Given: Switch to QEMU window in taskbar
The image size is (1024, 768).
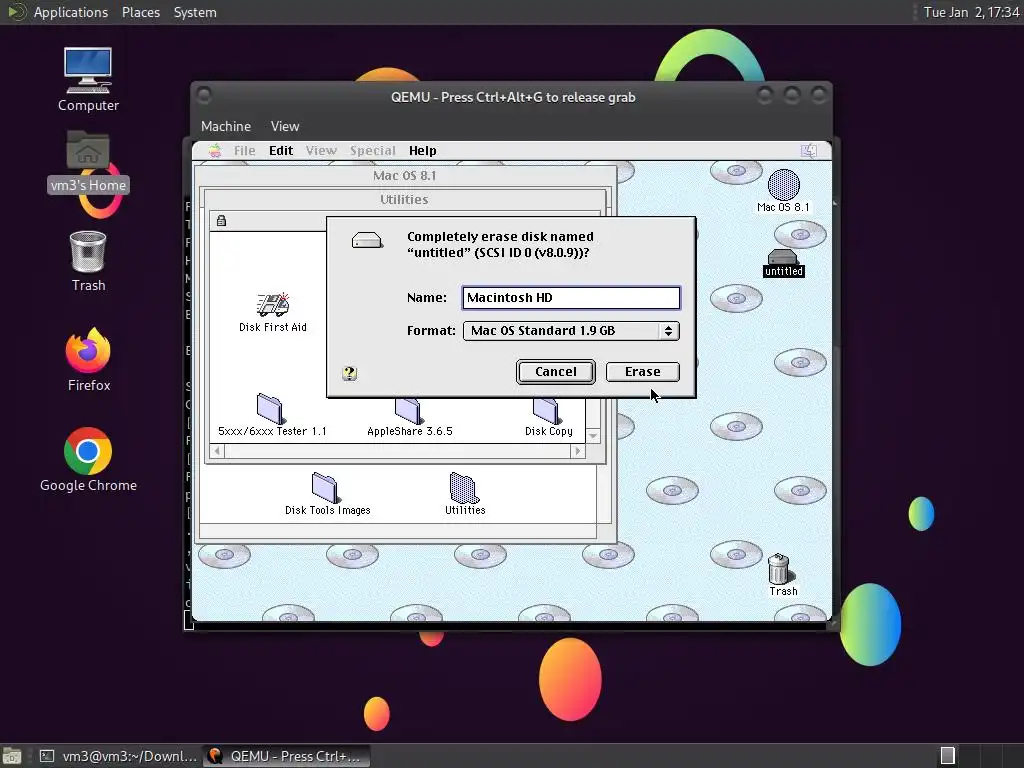Looking at the screenshot, I should click(x=285, y=756).
